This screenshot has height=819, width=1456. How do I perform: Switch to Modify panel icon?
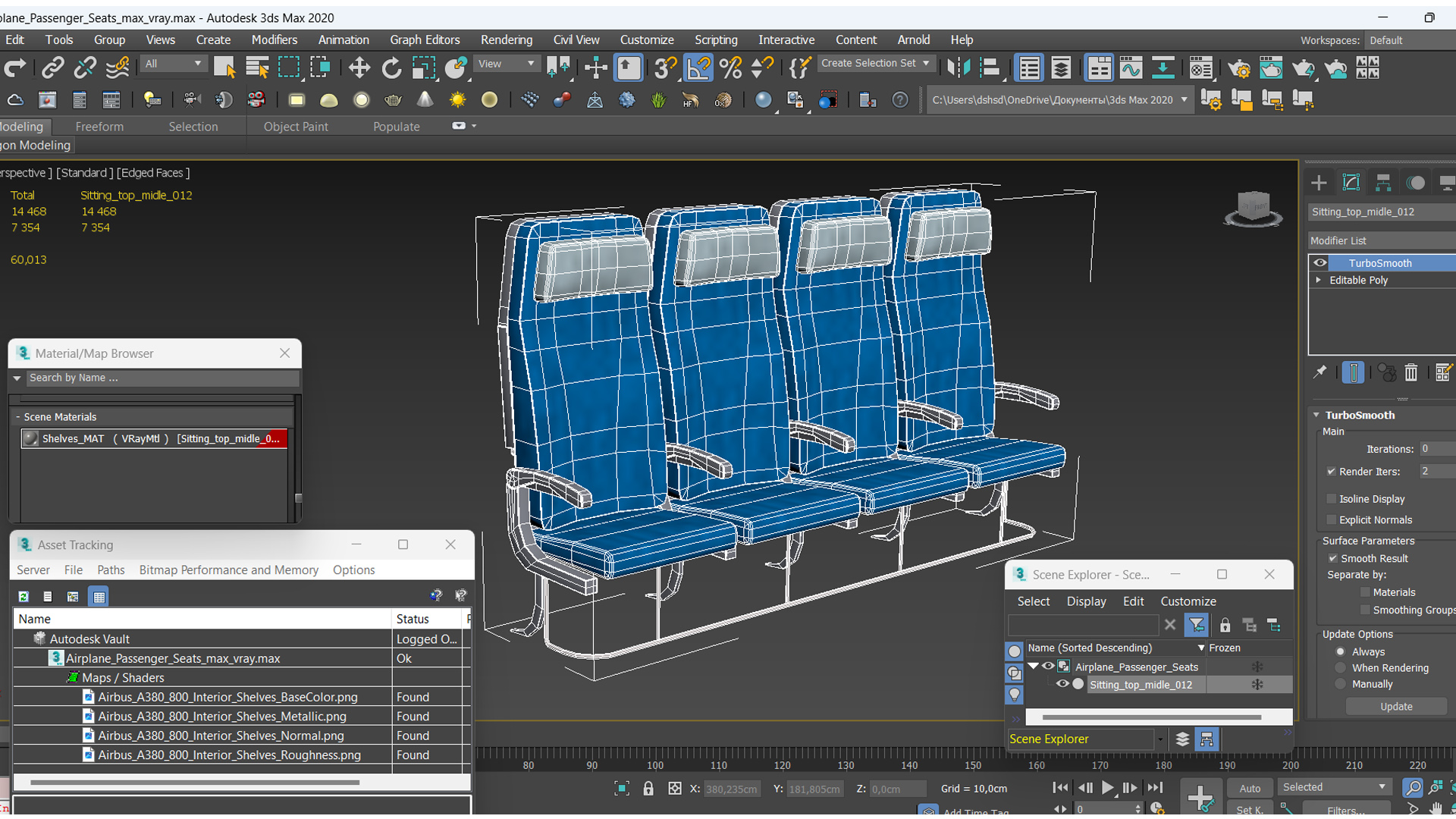coord(1351,183)
